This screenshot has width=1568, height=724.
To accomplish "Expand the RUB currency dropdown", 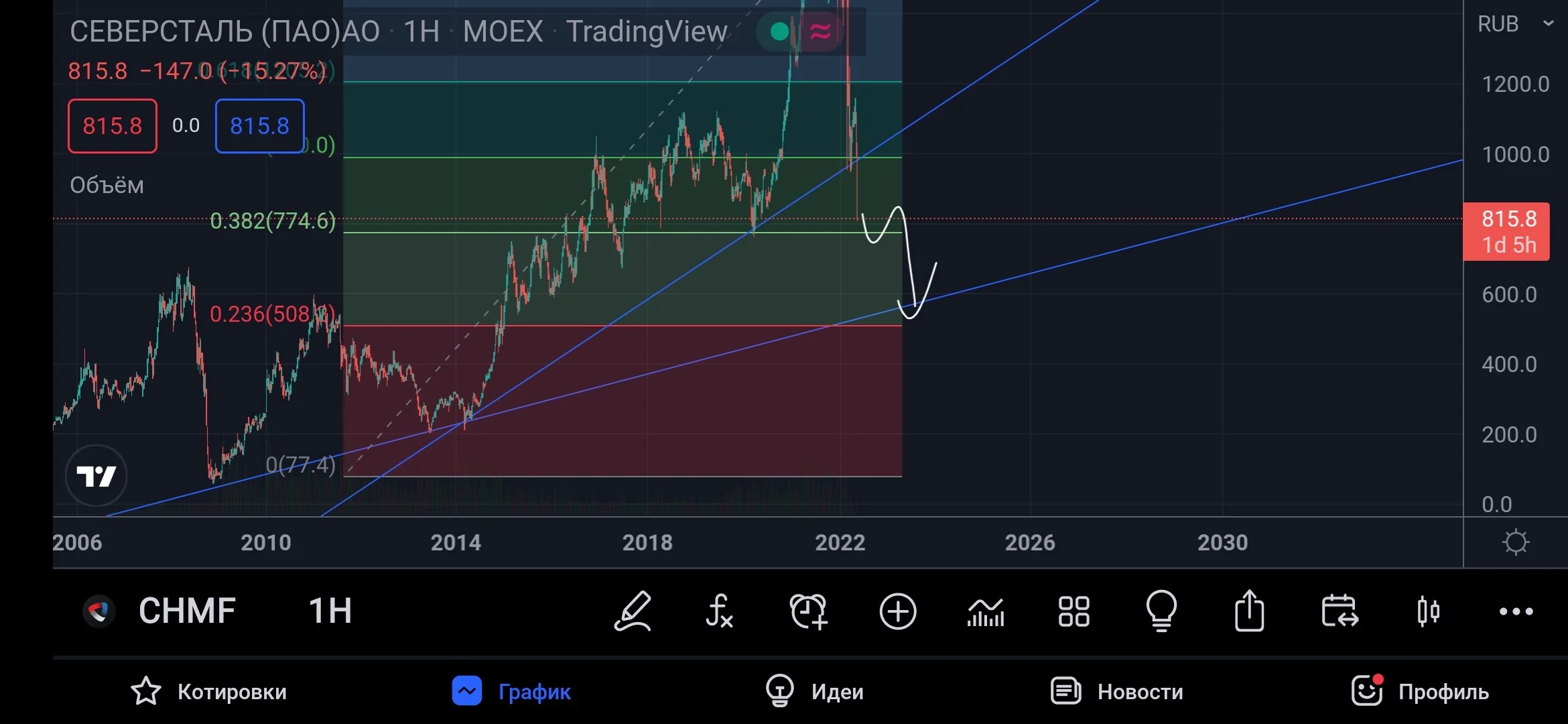I will (x=1516, y=24).
